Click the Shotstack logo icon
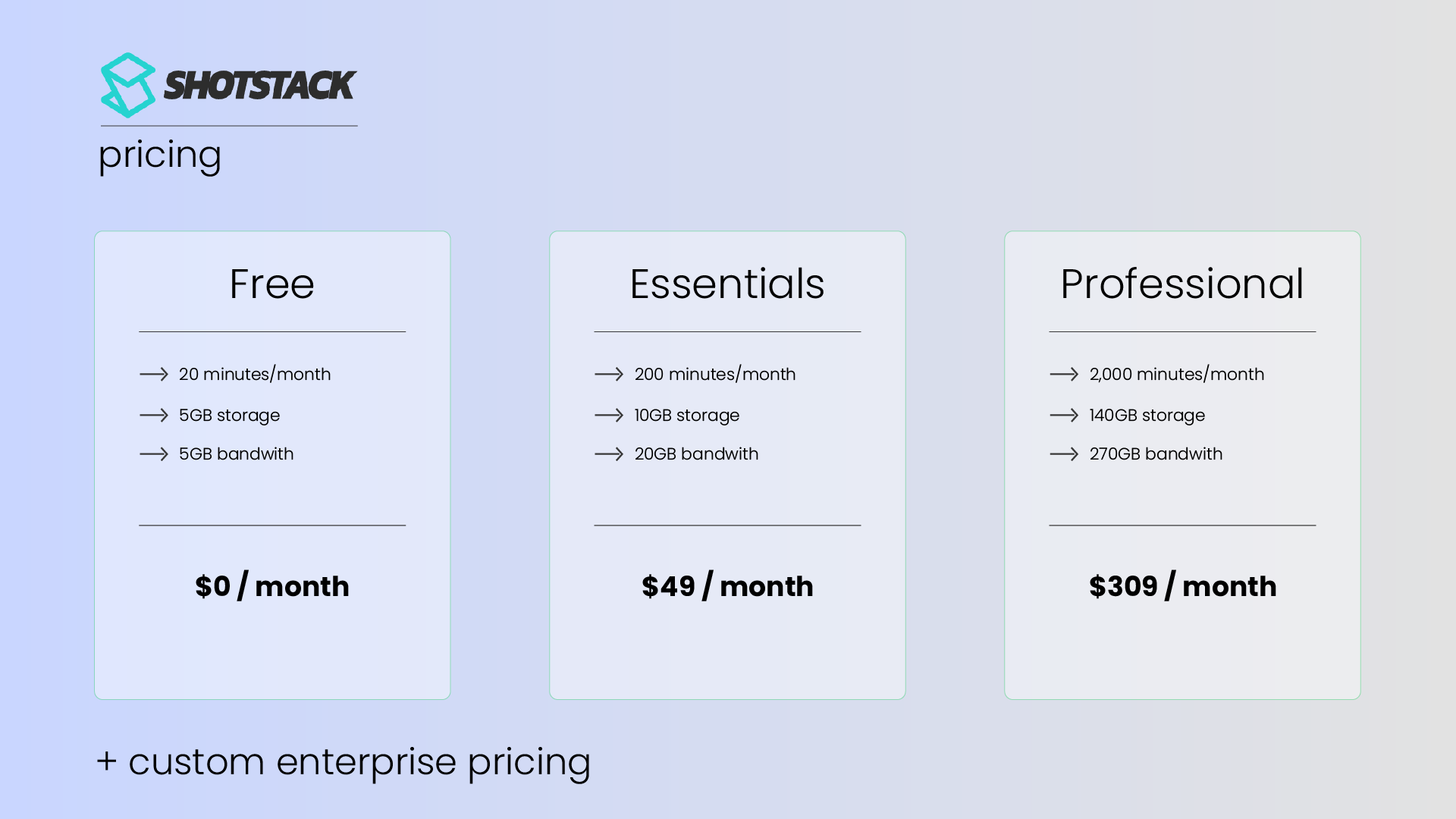Screen dimensions: 1456x819 127,85
